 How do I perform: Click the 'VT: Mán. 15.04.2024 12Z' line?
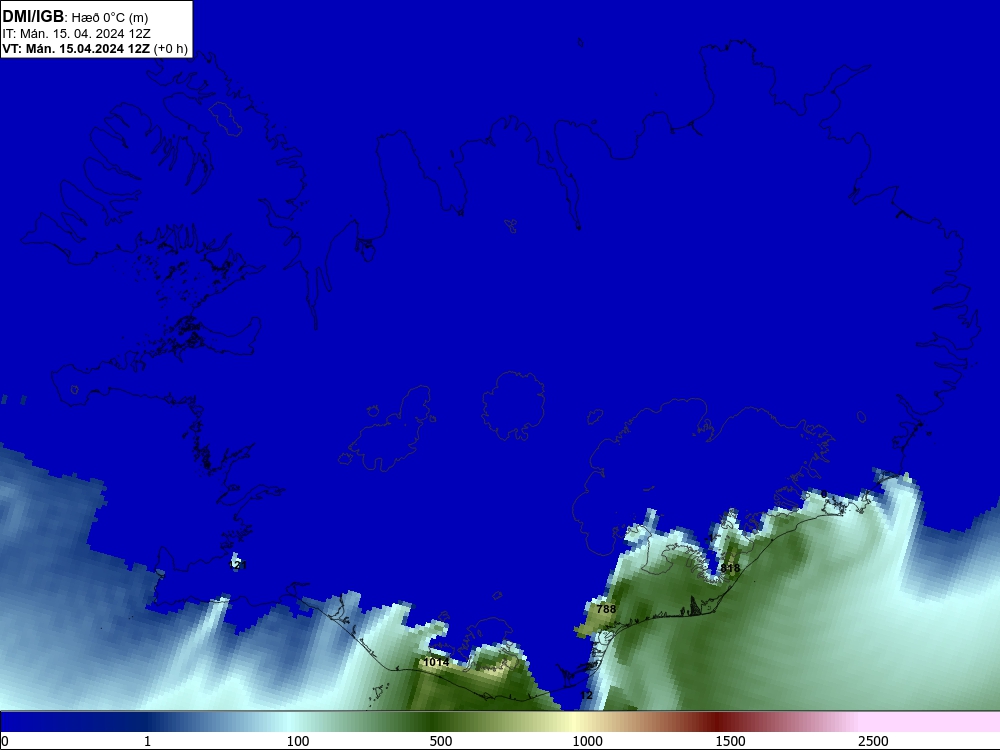[x=77, y=49]
